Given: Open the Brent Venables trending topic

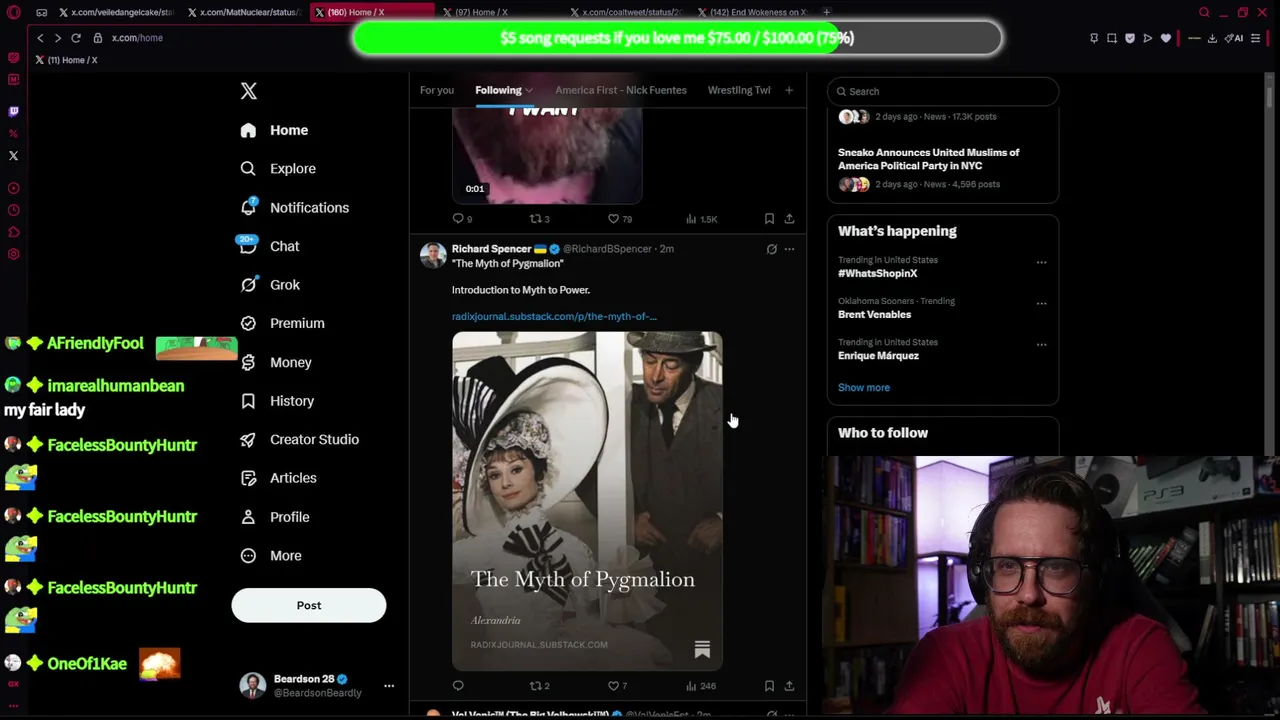Looking at the screenshot, I should coord(875,314).
